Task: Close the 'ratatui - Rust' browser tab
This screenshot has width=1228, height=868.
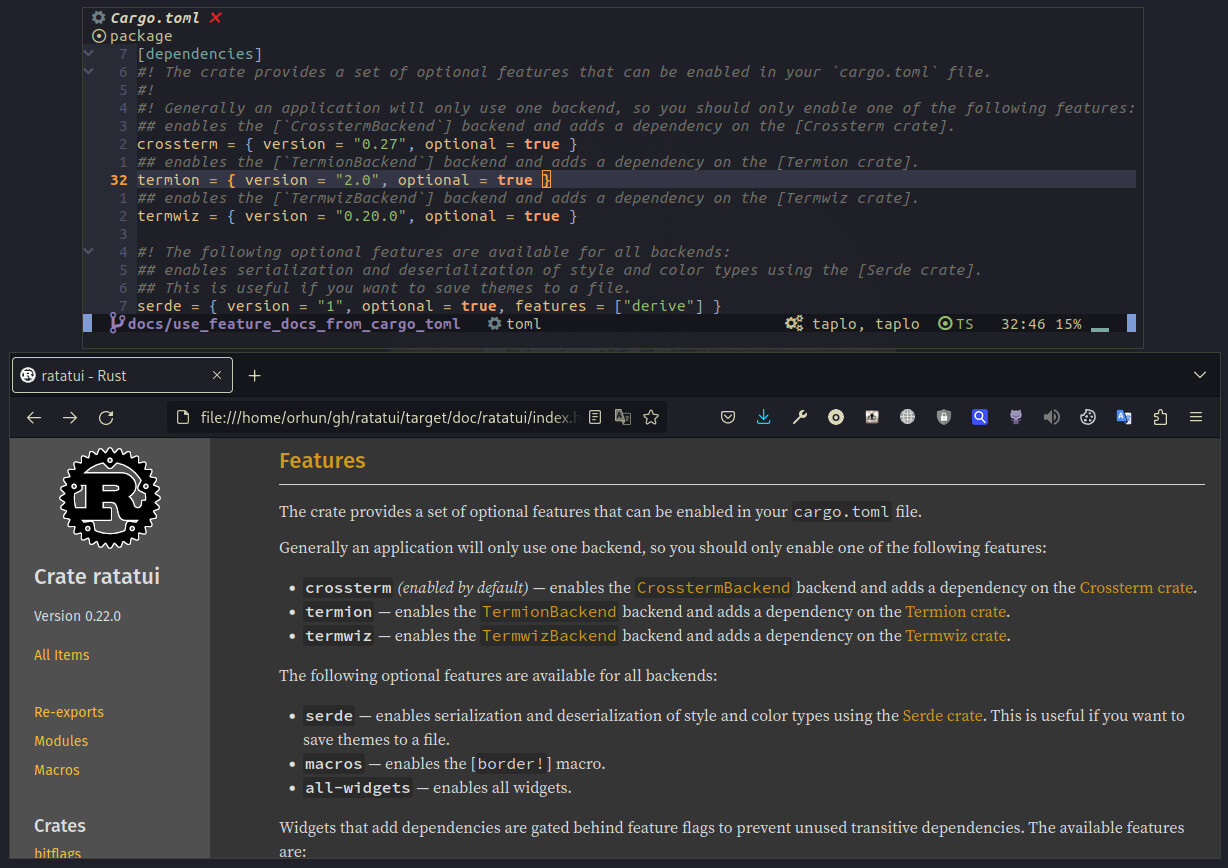Action: click(x=217, y=375)
